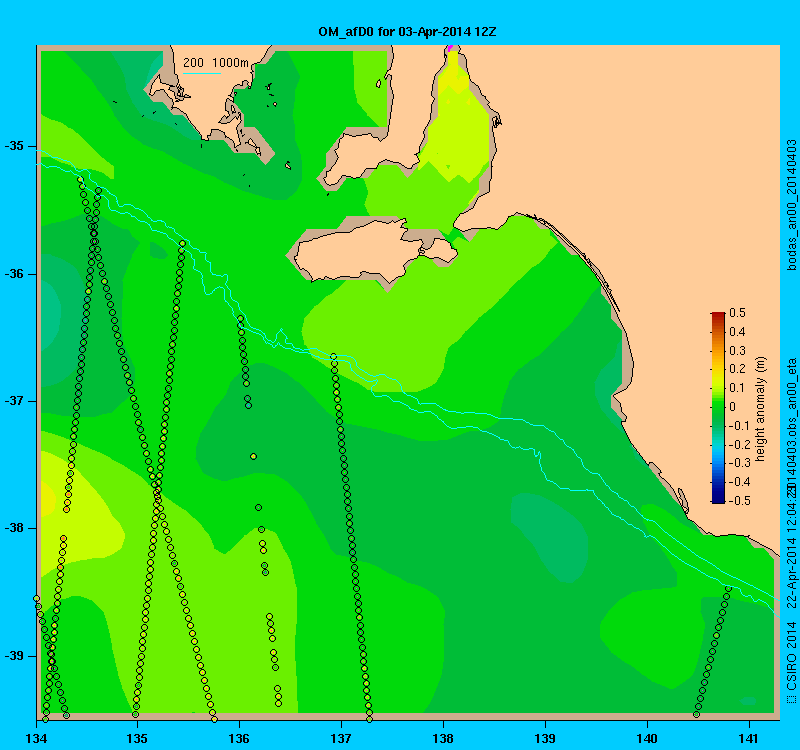
Task: Click the '-0.3' colorbar tick label
Action: (x=739, y=463)
